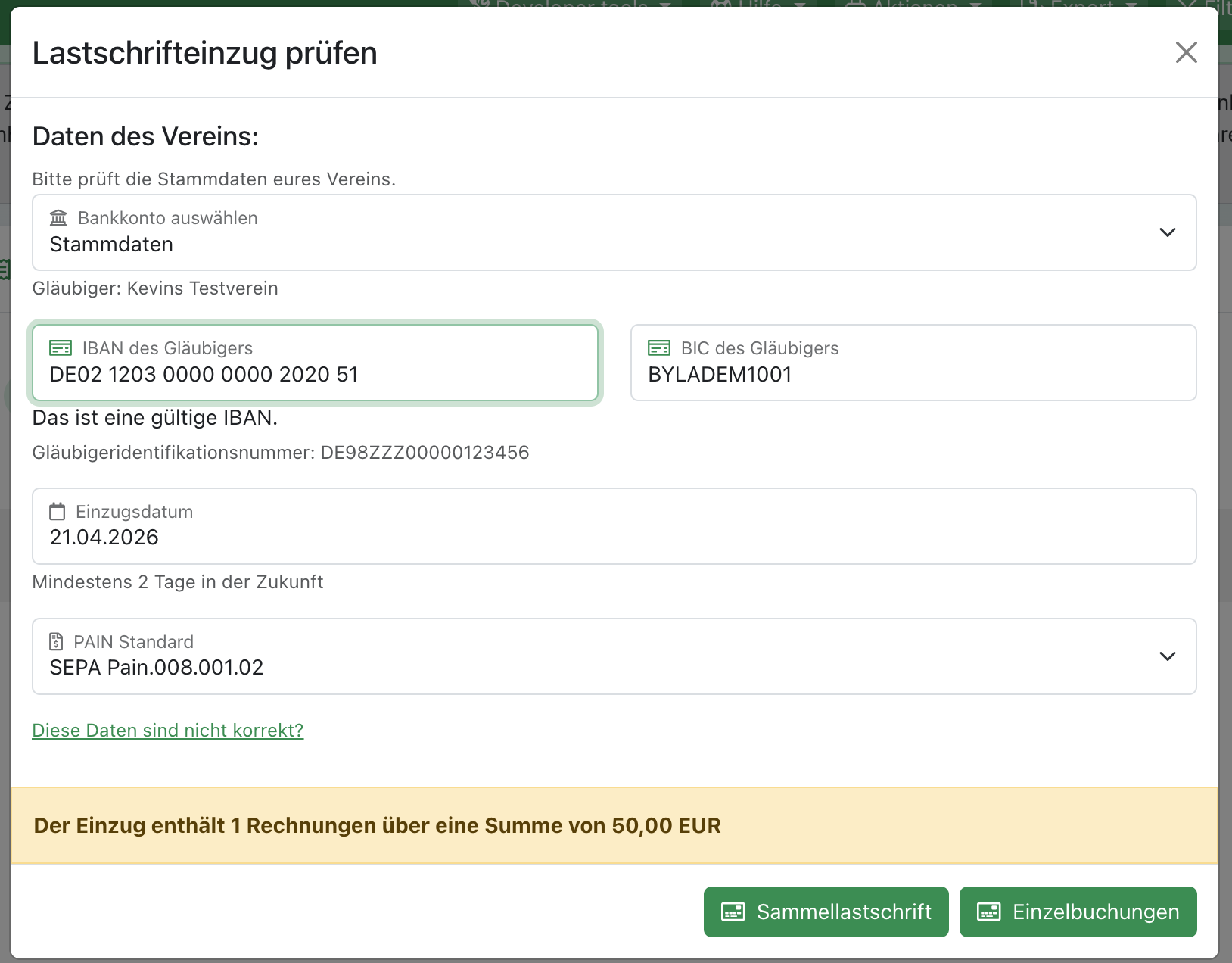Click the card icon next to BIC des Gläubigers
1232x963 pixels.
coord(659,348)
